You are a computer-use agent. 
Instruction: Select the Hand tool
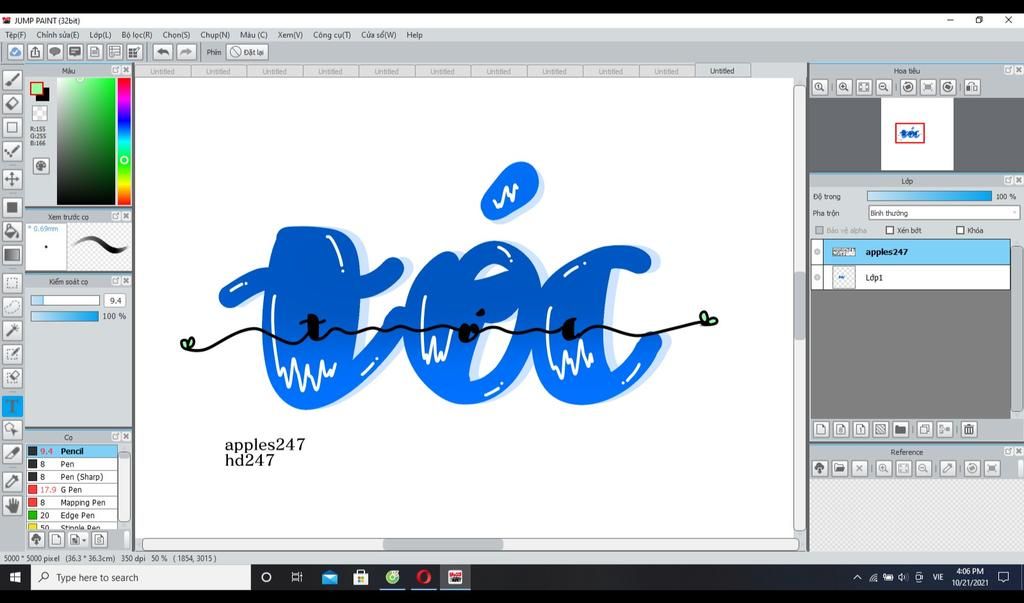pos(12,505)
